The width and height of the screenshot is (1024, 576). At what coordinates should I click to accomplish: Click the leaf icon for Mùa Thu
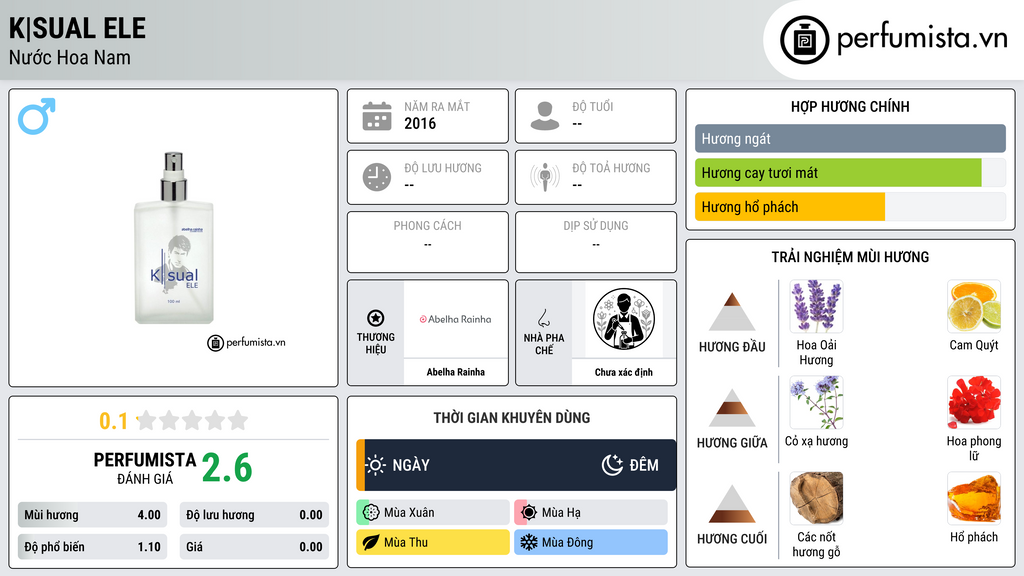[371, 542]
